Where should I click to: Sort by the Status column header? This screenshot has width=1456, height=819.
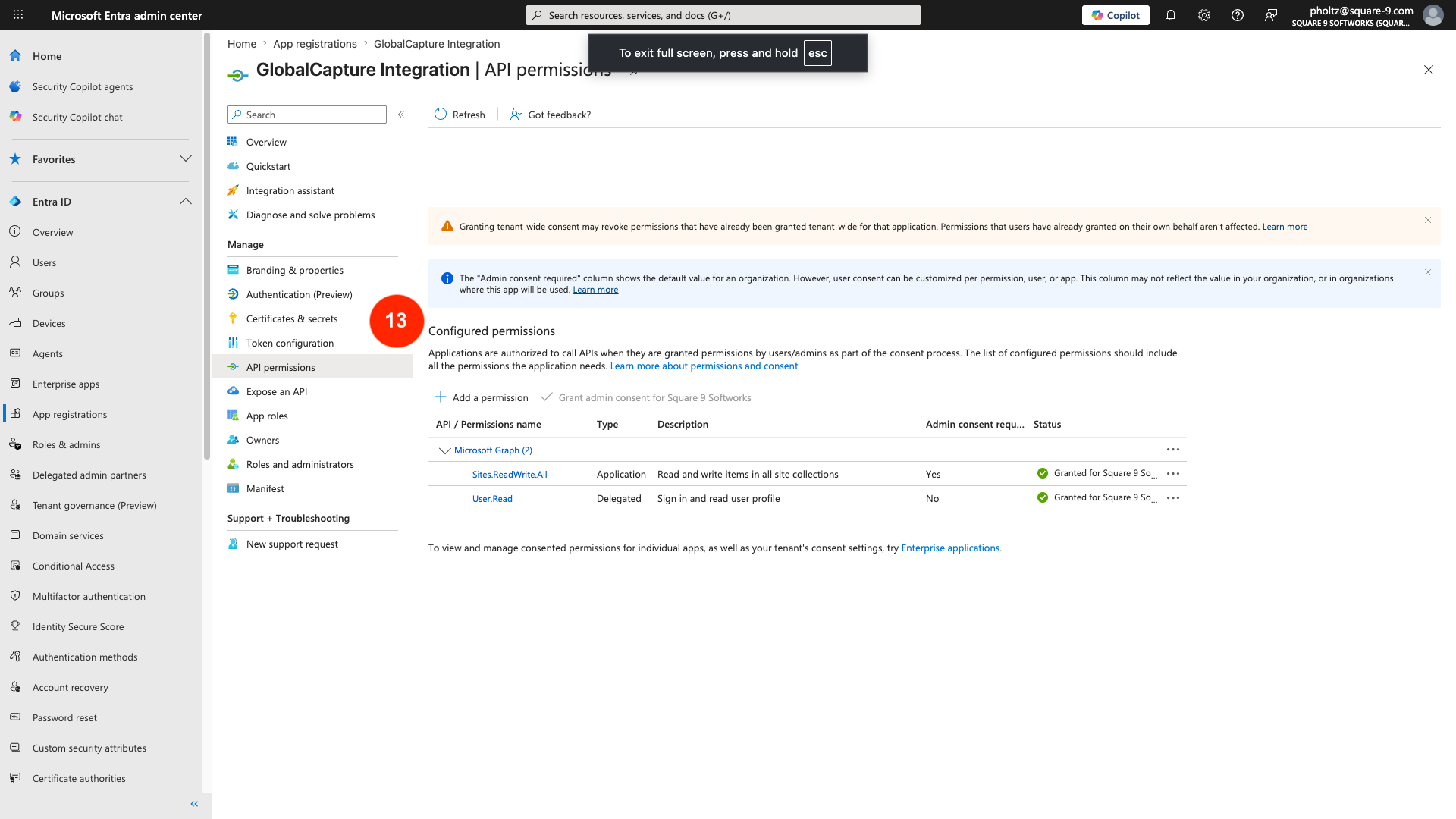coord(1046,425)
